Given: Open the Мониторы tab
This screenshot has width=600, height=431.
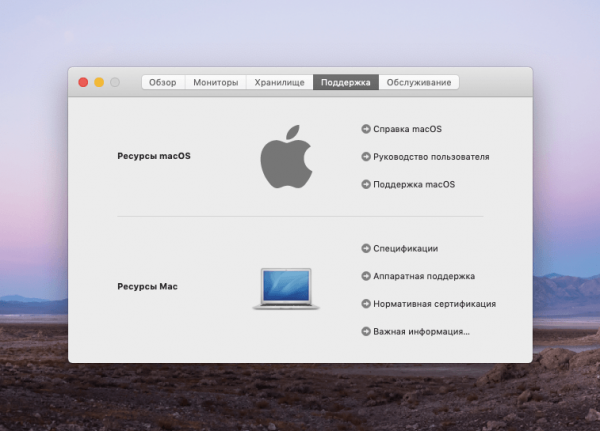Looking at the screenshot, I should point(216,82).
